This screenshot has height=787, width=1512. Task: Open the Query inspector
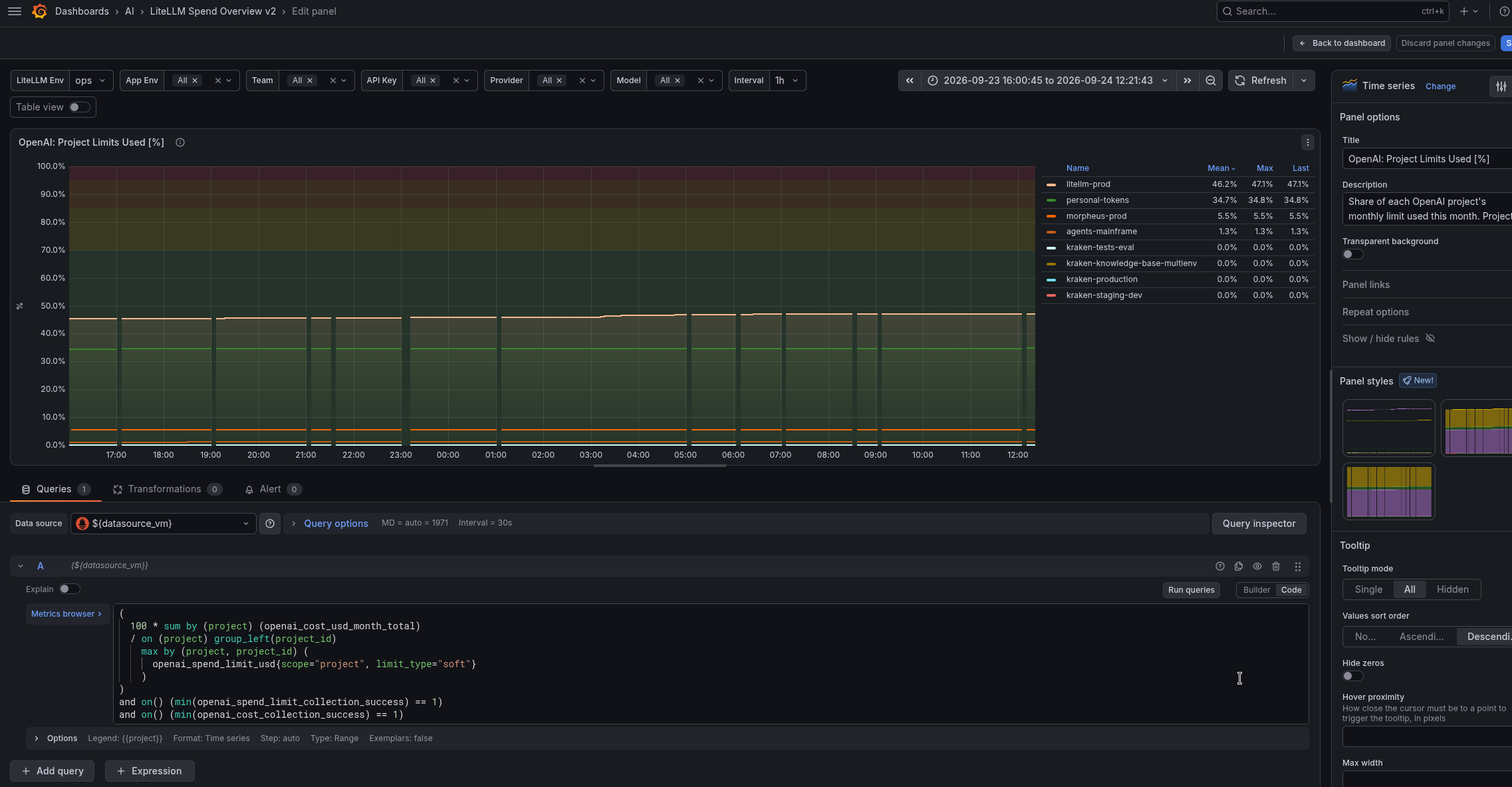1259,524
